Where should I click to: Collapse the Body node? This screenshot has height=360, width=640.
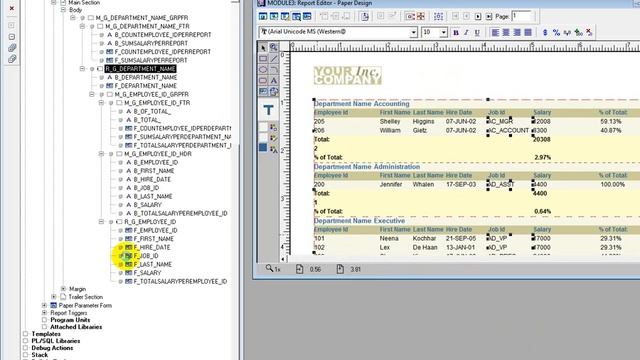[x=63, y=9]
